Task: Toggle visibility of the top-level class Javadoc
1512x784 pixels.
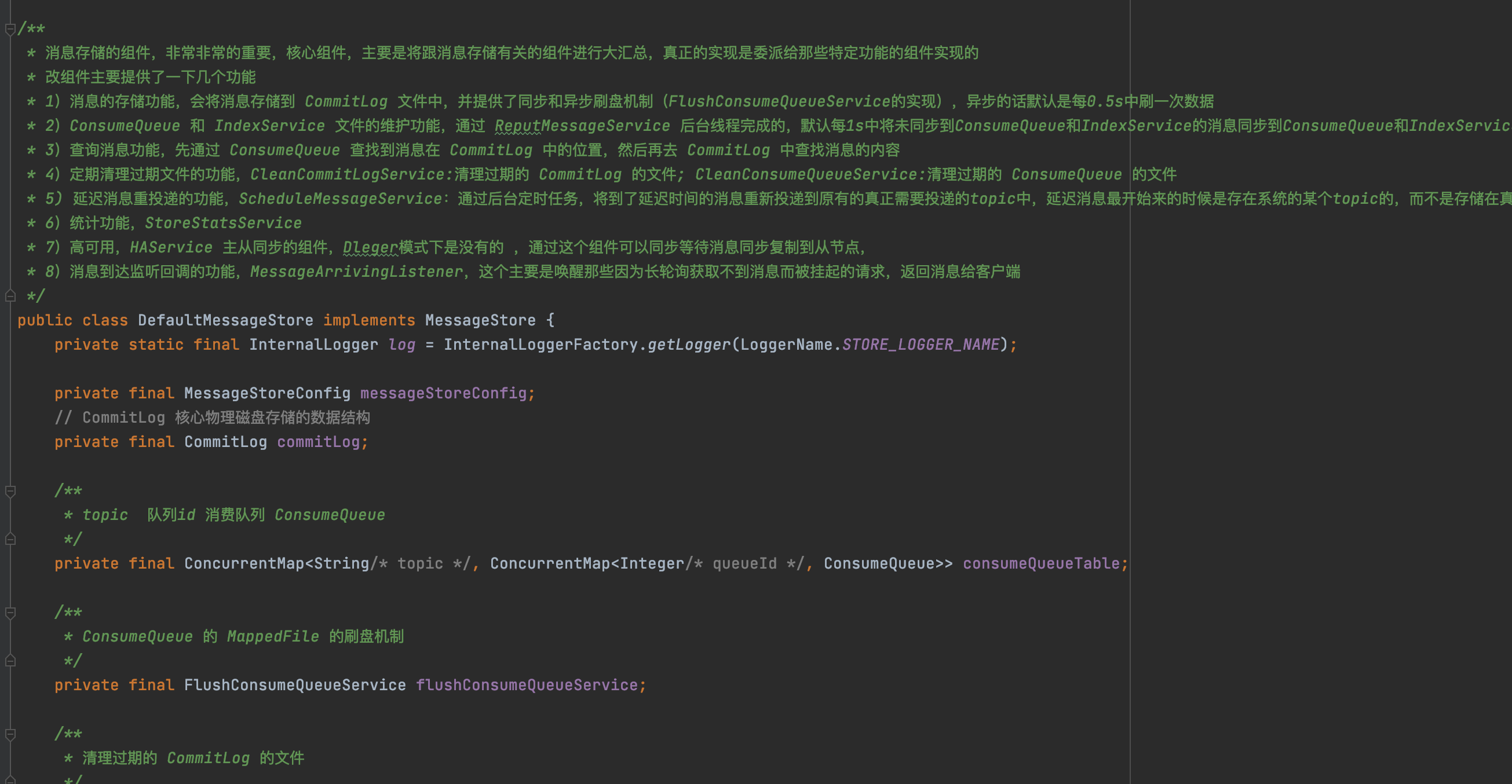Action: pyautogui.click(x=8, y=22)
